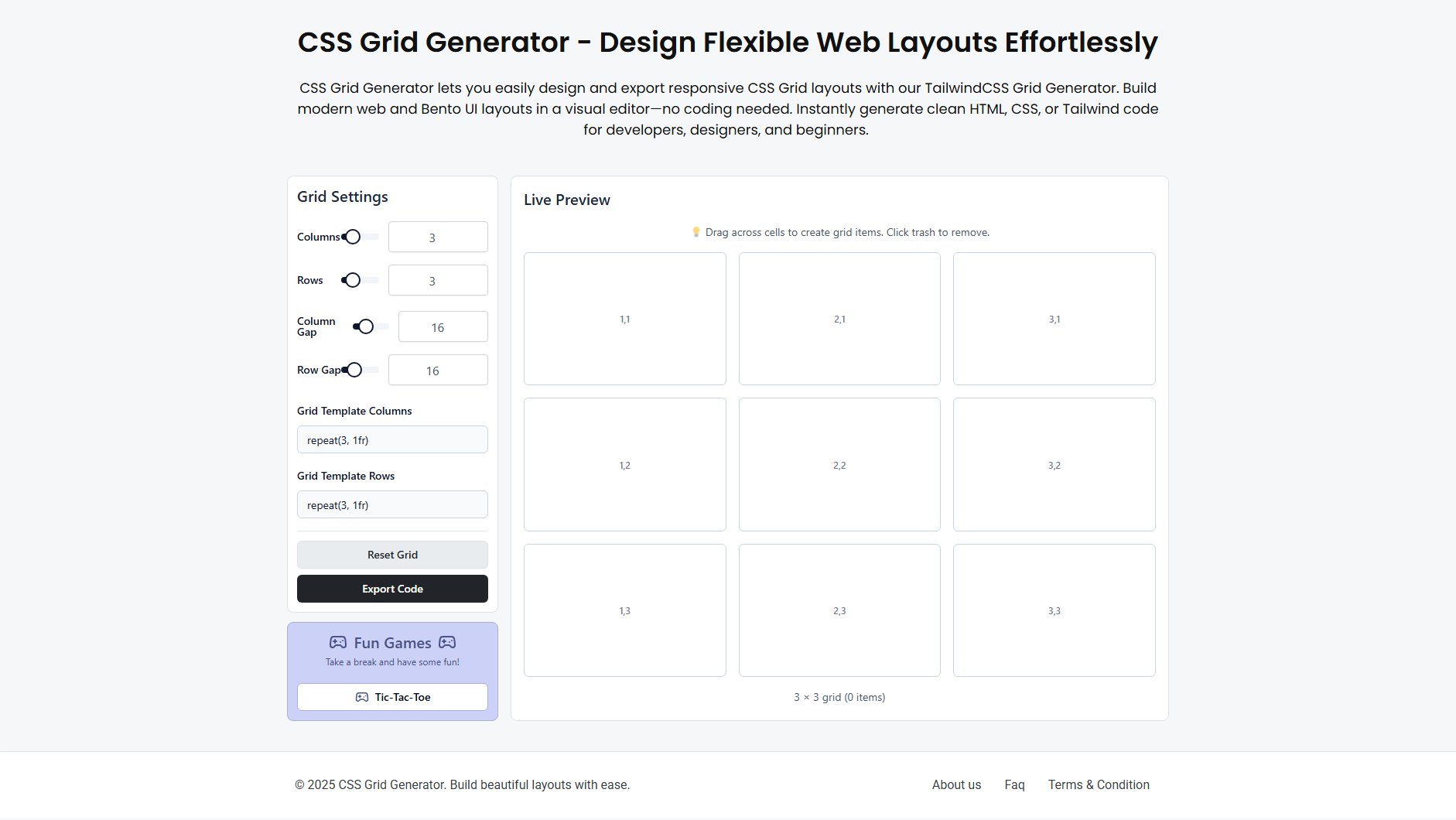Select grid cell 3,3

[x=1054, y=610]
